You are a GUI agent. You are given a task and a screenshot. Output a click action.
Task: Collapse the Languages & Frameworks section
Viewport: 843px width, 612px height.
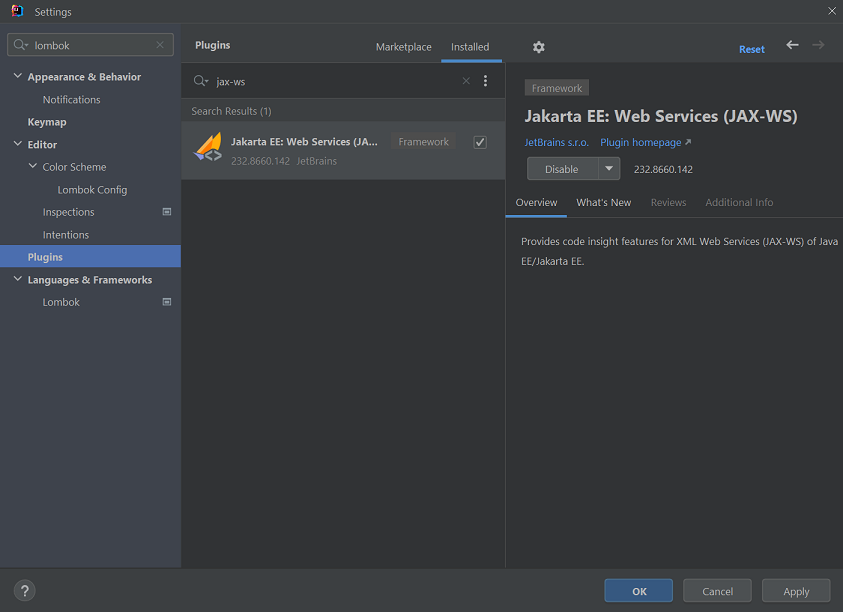click(18, 279)
